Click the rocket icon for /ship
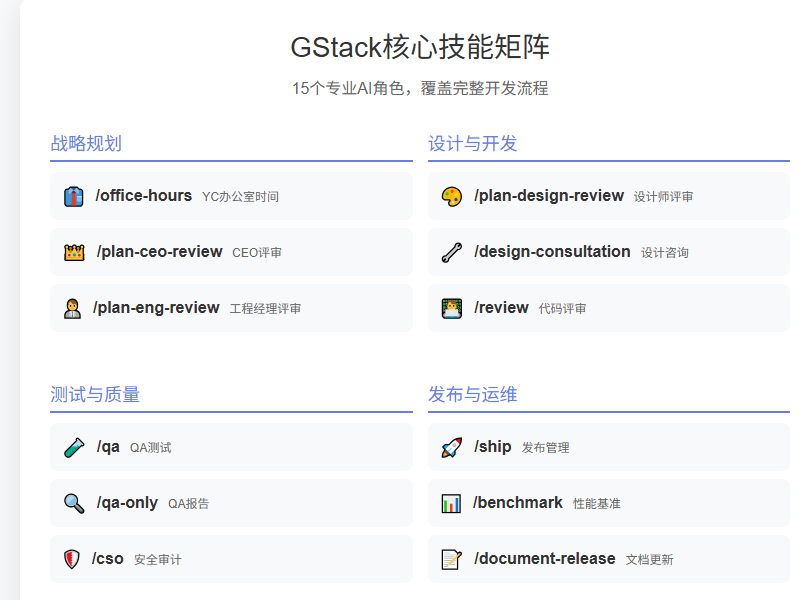Screen dimensions: 800x600 pyautogui.click(x=454, y=447)
